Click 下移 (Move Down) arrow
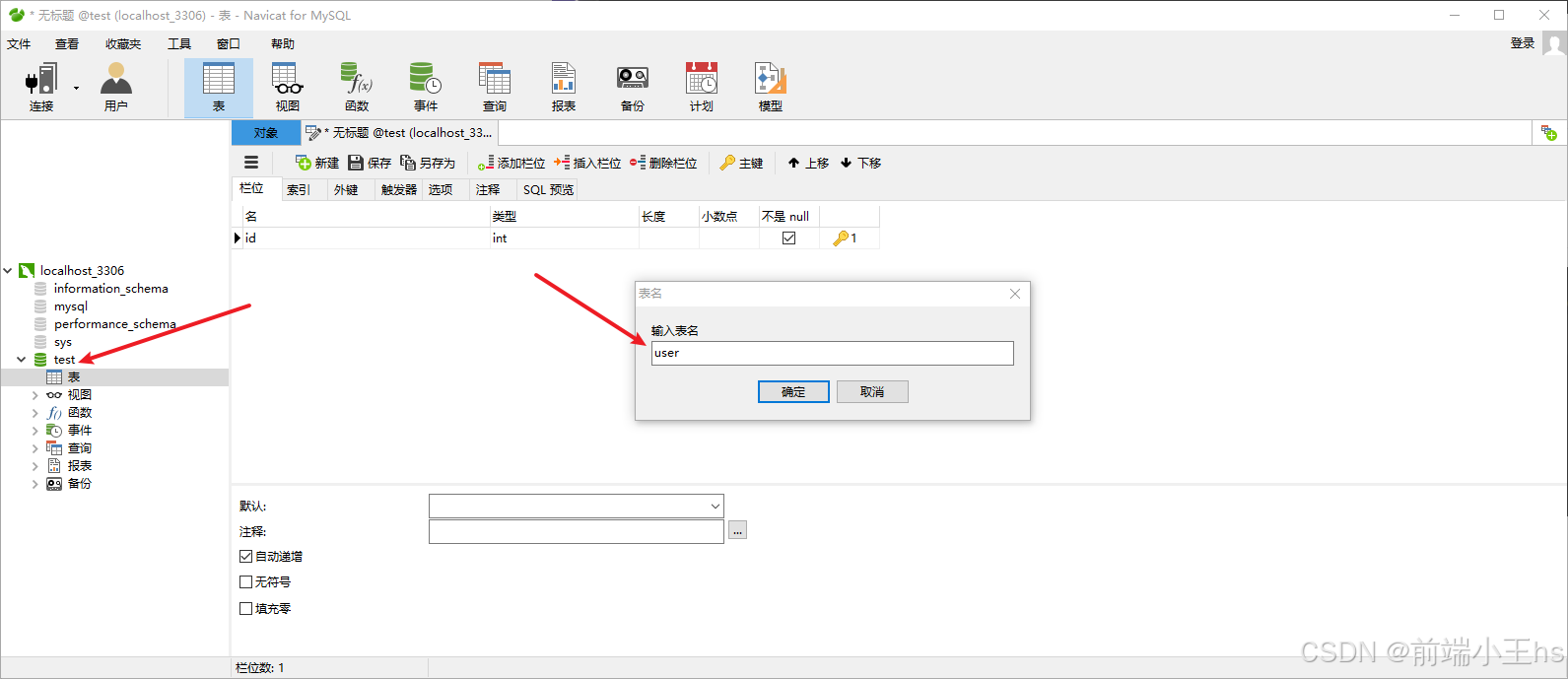 860,163
